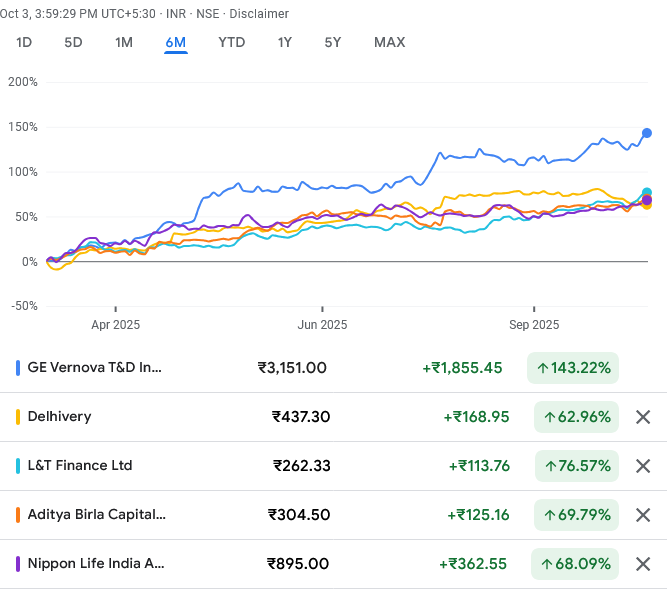Select the 5D time range

[x=73, y=42]
